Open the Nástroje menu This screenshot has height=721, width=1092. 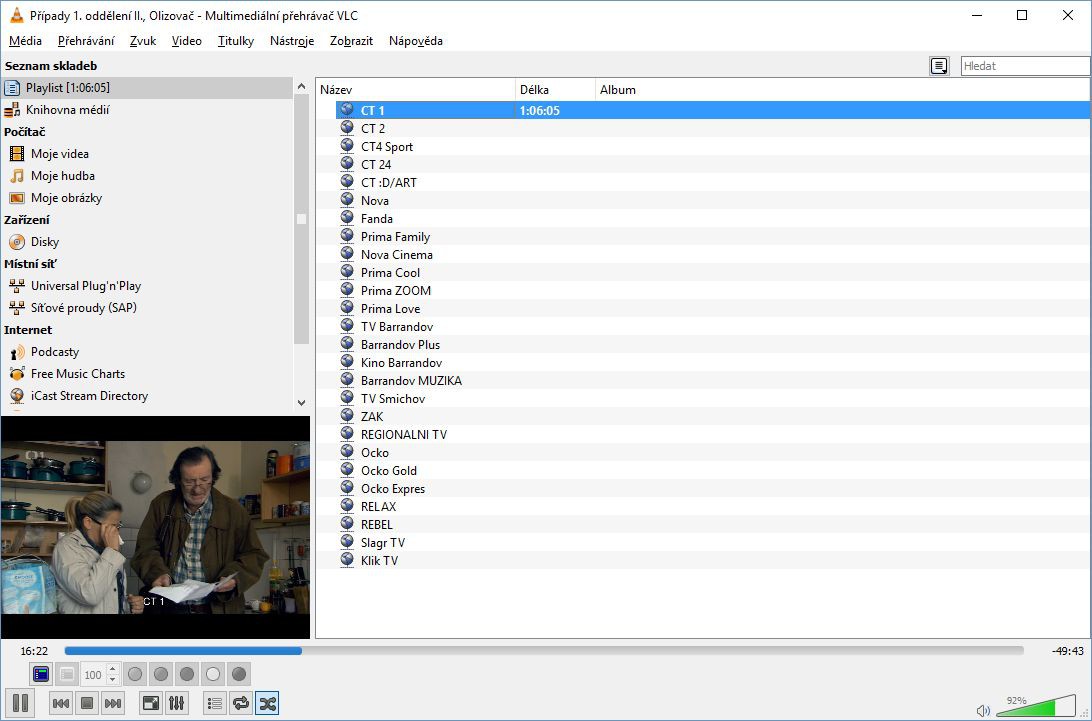[292, 41]
